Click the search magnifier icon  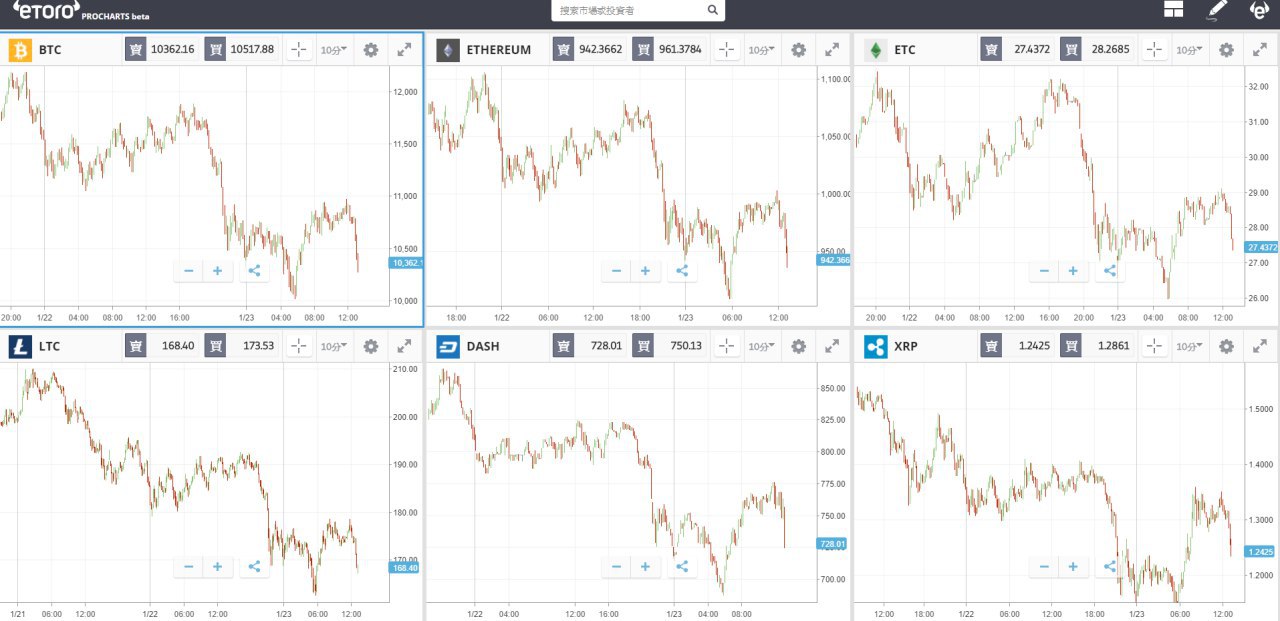[712, 10]
